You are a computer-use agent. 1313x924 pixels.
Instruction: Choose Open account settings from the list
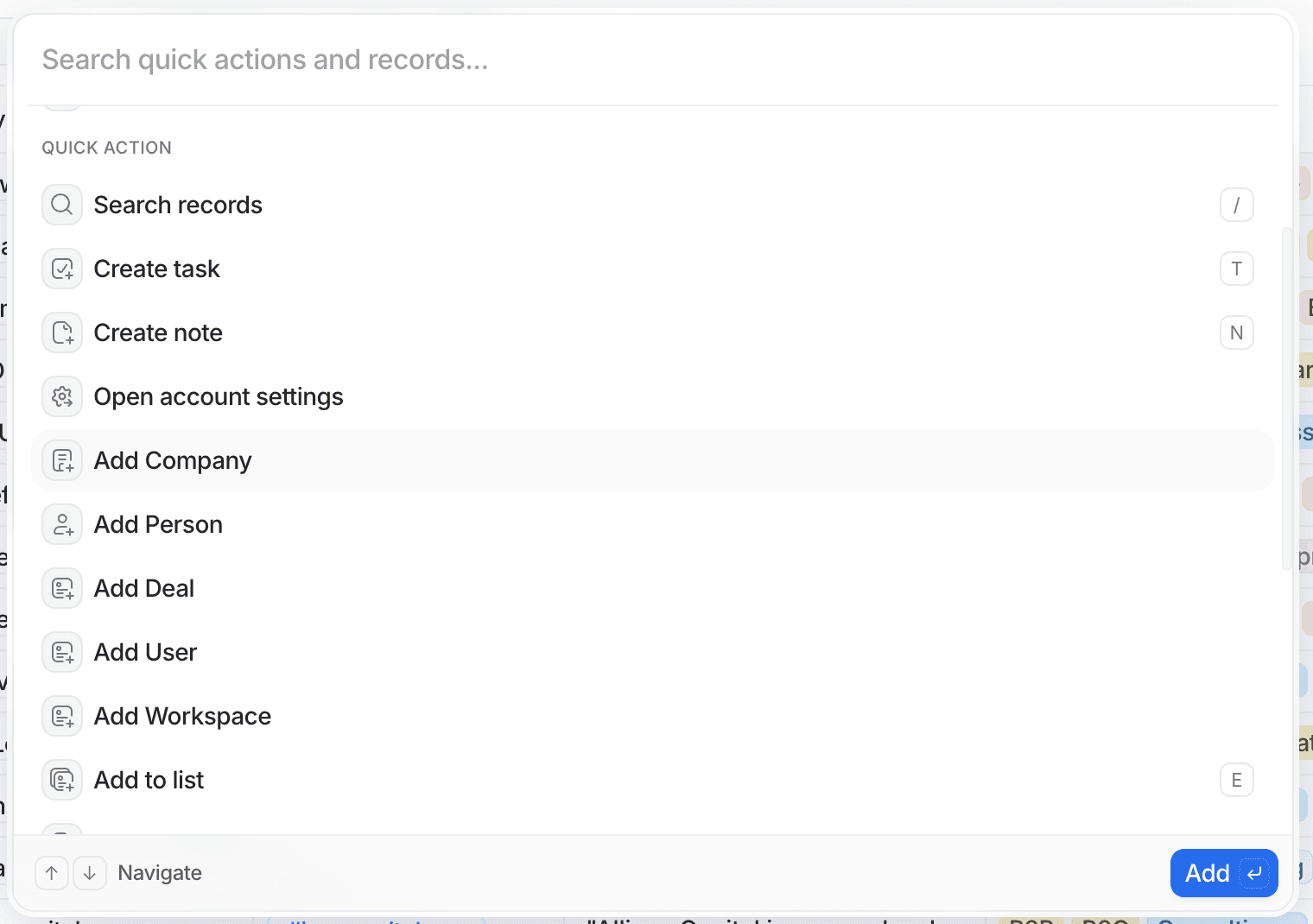coord(219,396)
